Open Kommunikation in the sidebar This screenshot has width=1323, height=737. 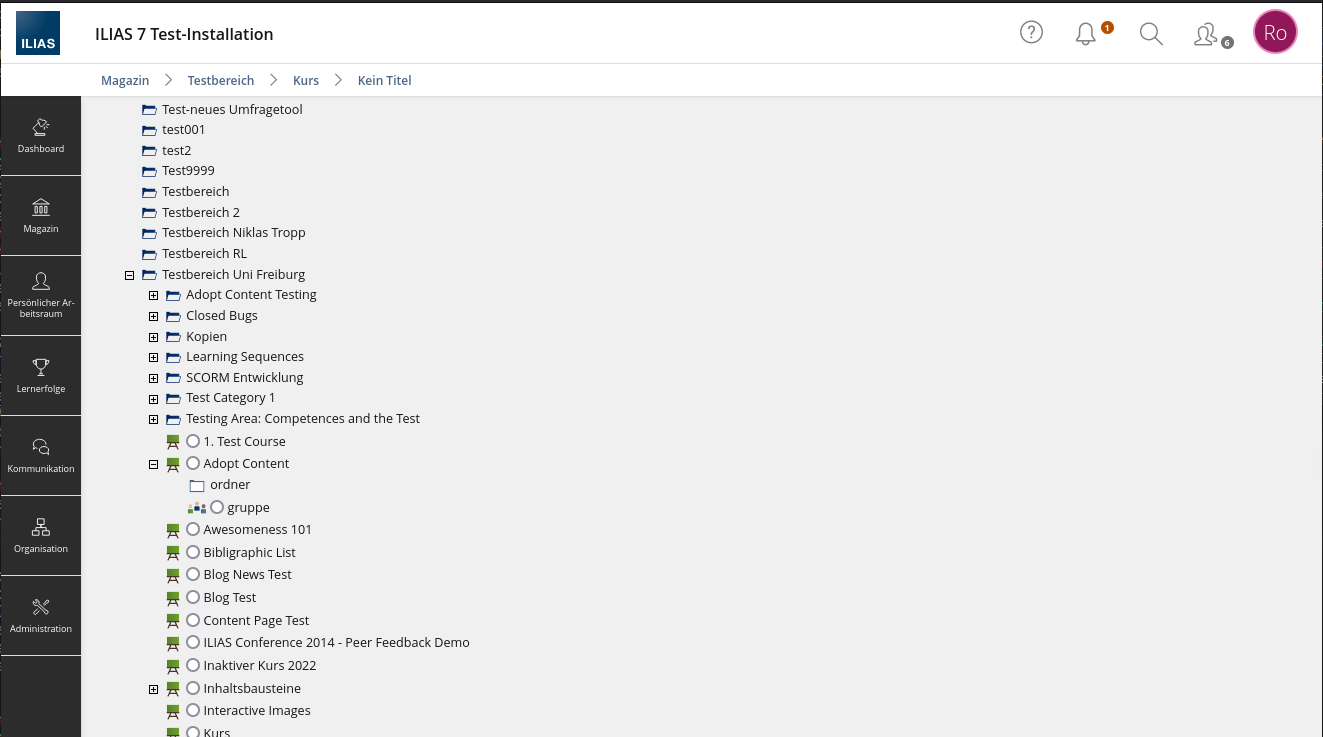[x=41, y=456]
